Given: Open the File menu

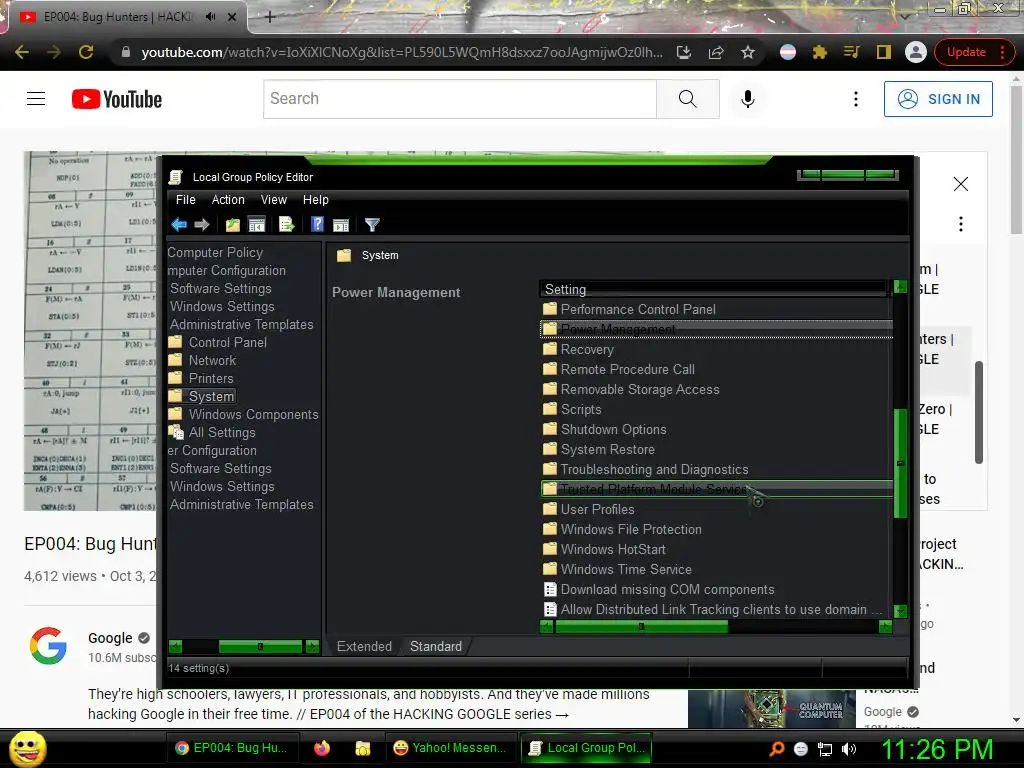Looking at the screenshot, I should (185, 200).
